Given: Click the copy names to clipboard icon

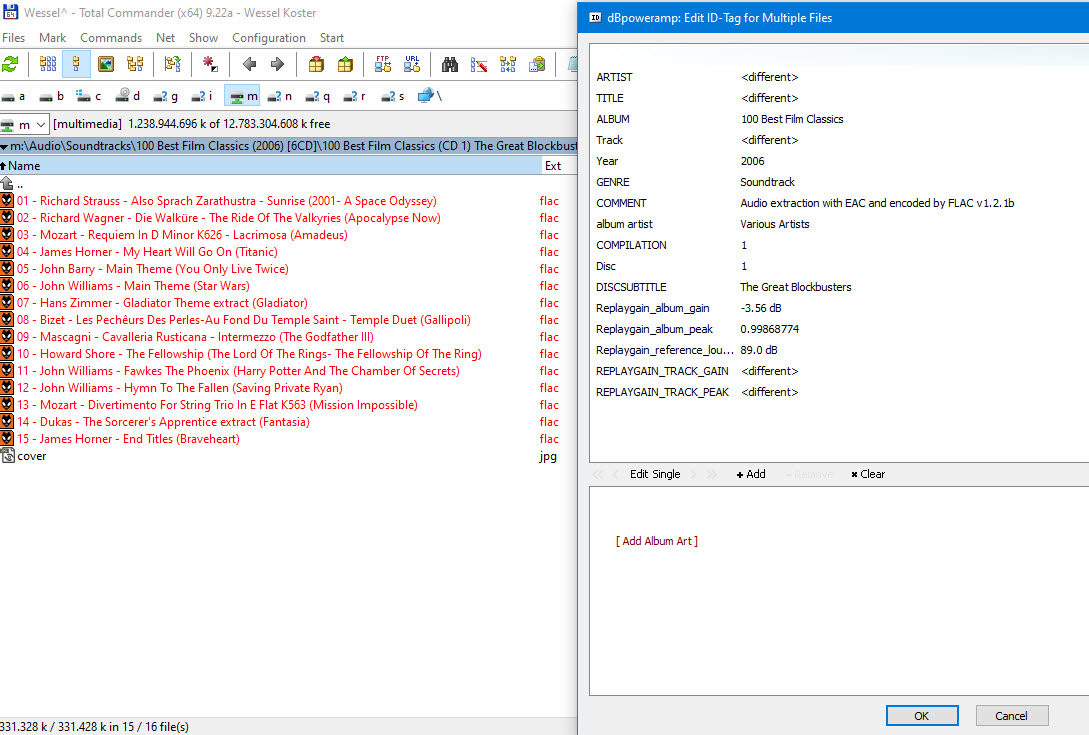Looking at the screenshot, I should 537,65.
